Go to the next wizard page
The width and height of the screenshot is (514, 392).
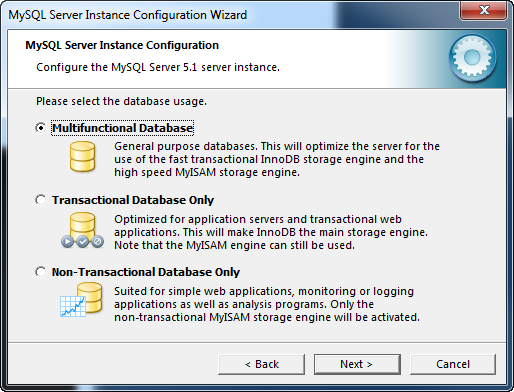pyautogui.click(x=357, y=364)
